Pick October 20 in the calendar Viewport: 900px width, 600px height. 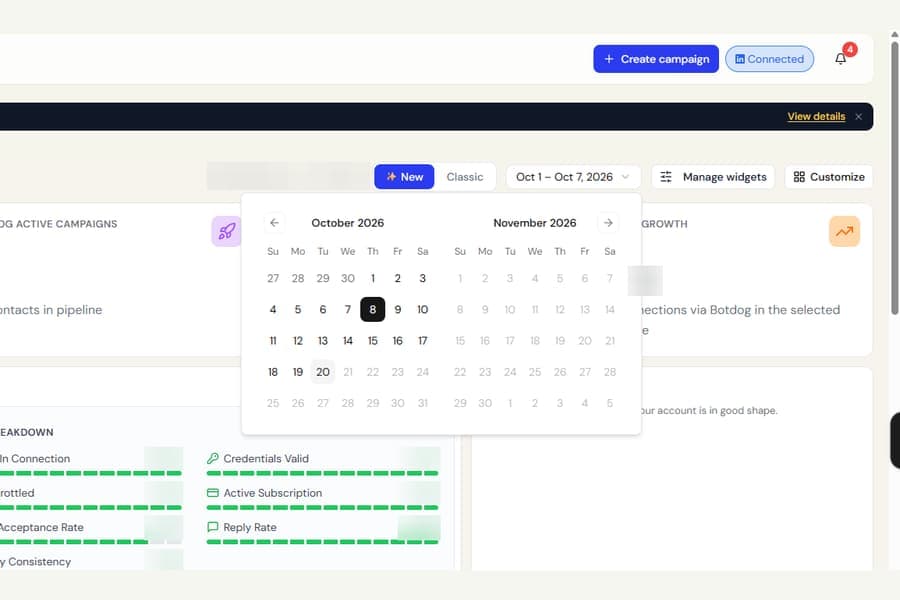tap(323, 372)
